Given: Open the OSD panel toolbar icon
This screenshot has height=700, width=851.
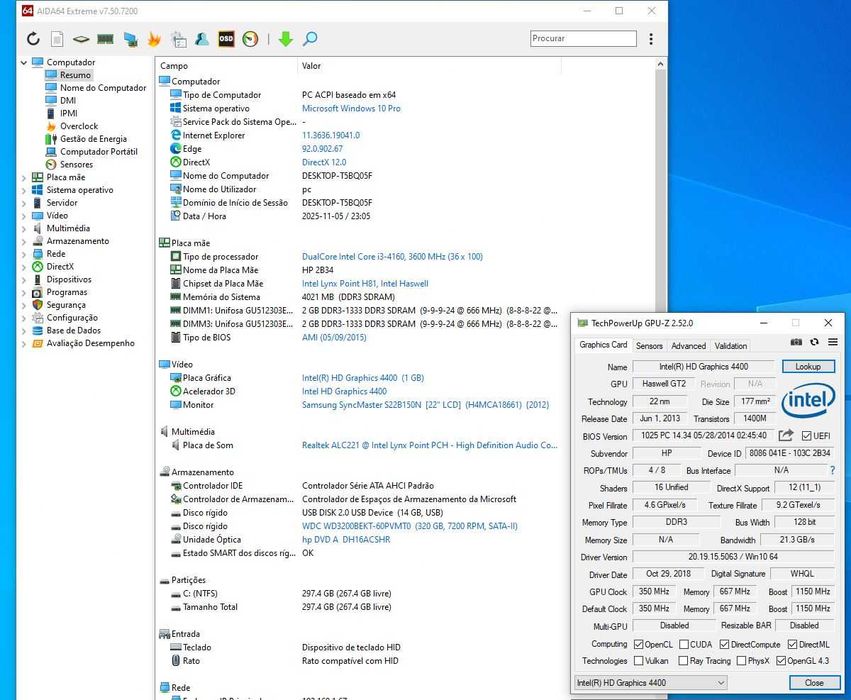Looking at the screenshot, I should point(226,39).
